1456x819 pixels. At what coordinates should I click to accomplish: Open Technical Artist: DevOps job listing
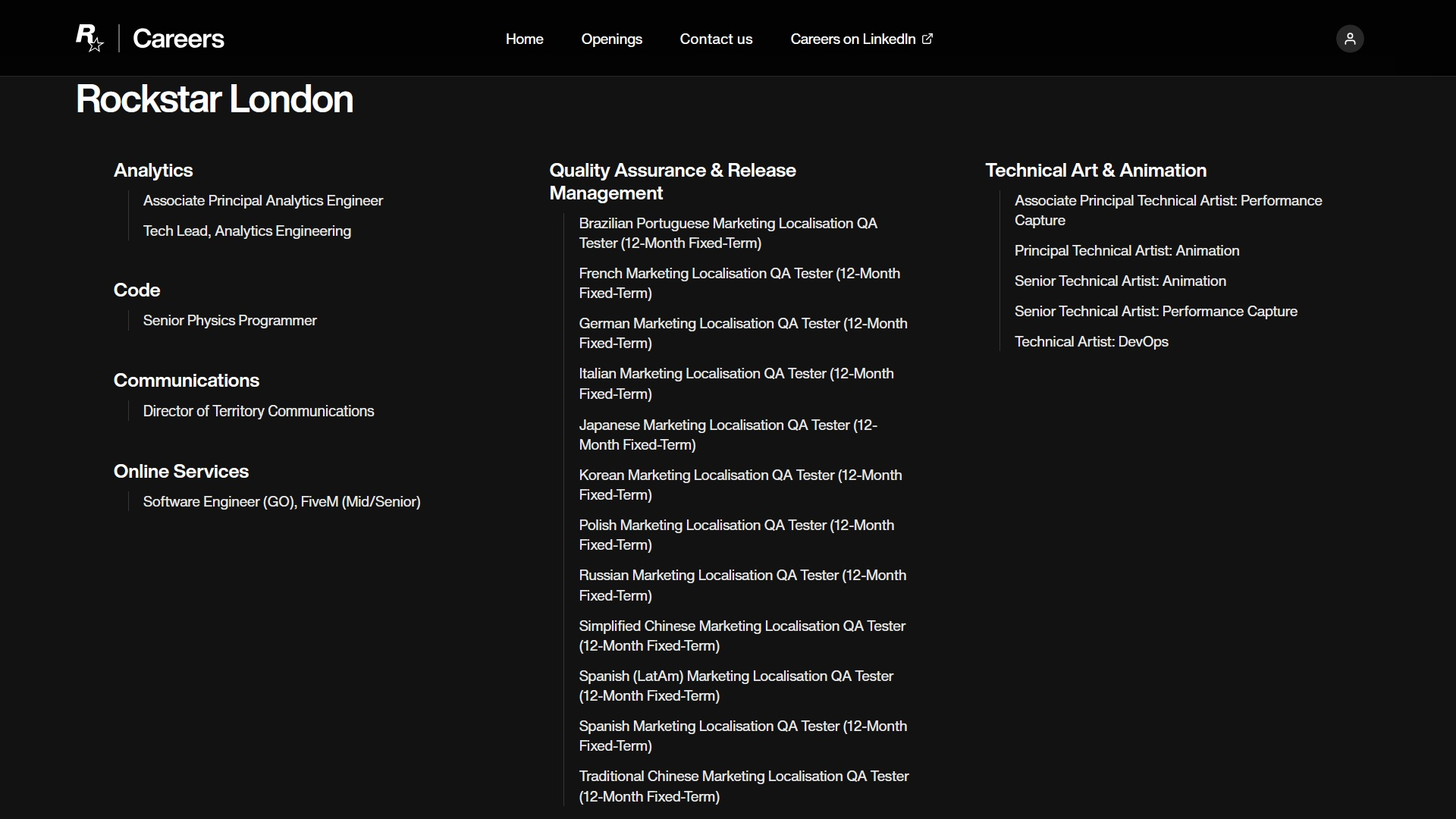tap(1090, 341)
